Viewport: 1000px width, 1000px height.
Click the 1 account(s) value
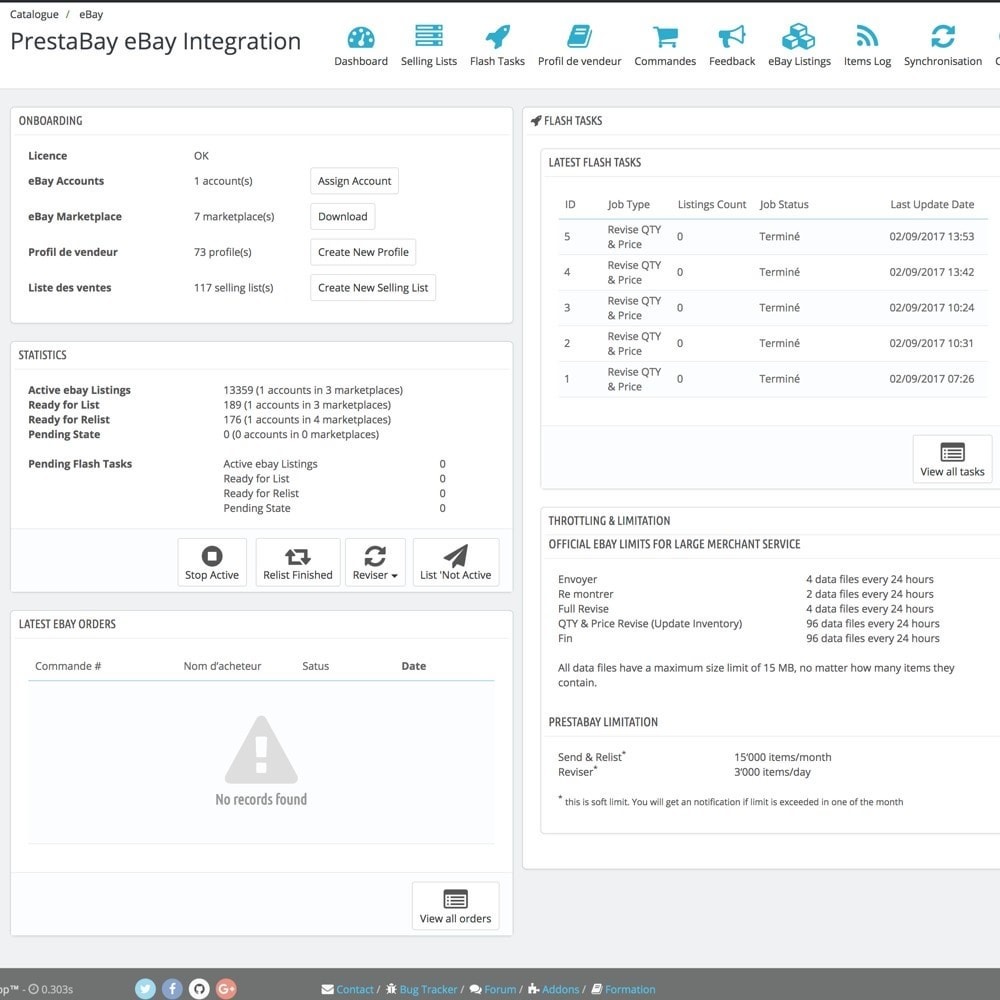pyautogui.click(x=223, y=181)
